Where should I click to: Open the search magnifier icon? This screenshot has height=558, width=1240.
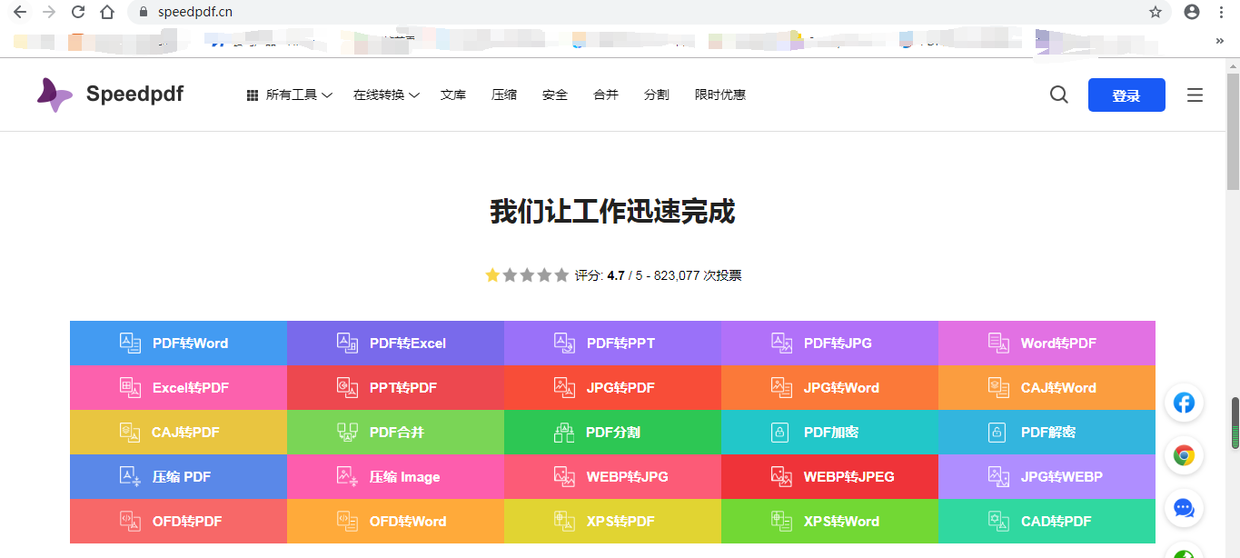1059,95
